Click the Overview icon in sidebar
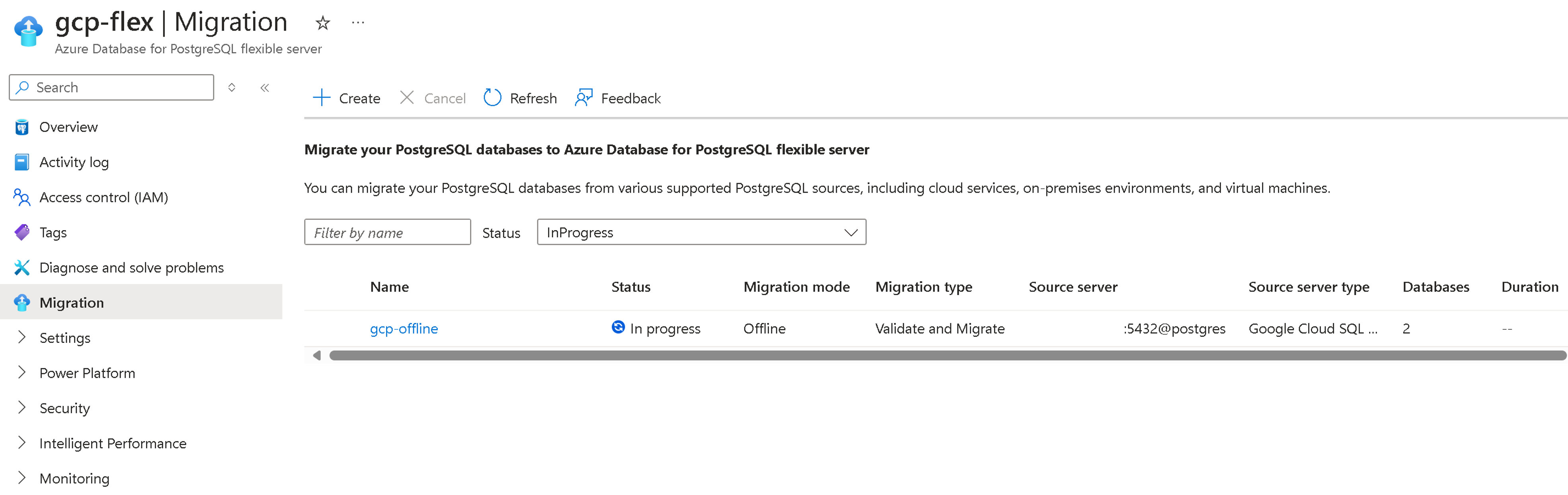1568x495 pixels. click(x=22, y=127)
